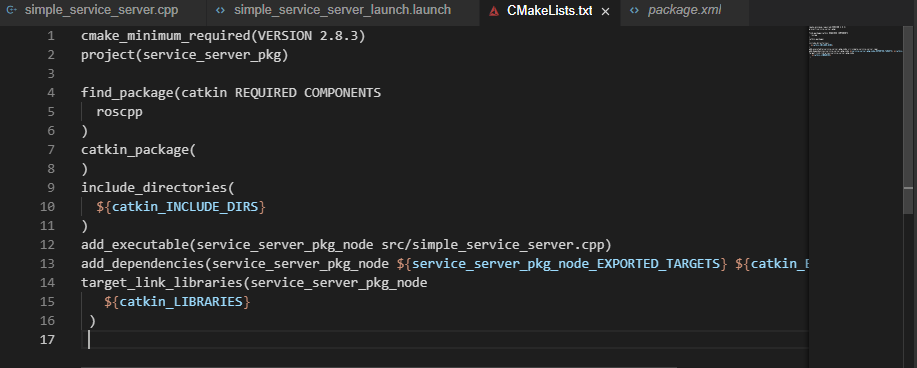Click the XML icon on package.xml tab
This screenshot has width=917, height=368.
pos(635,11)
